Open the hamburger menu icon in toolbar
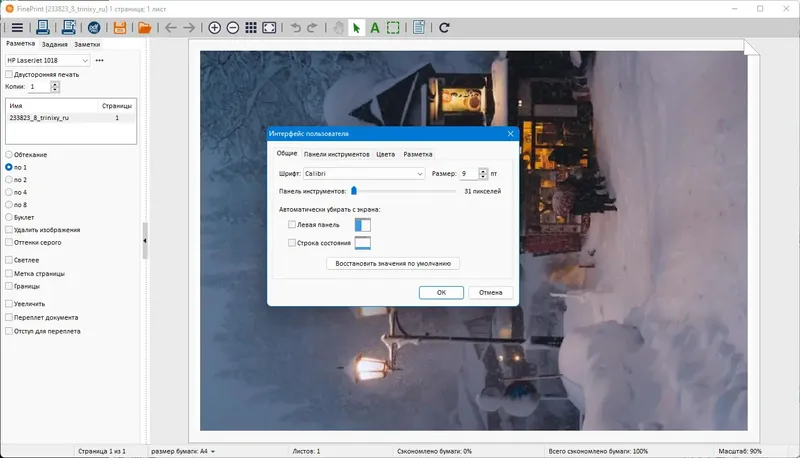The width and height of the screenshot is (800, 458). click(x=16, y=28)
